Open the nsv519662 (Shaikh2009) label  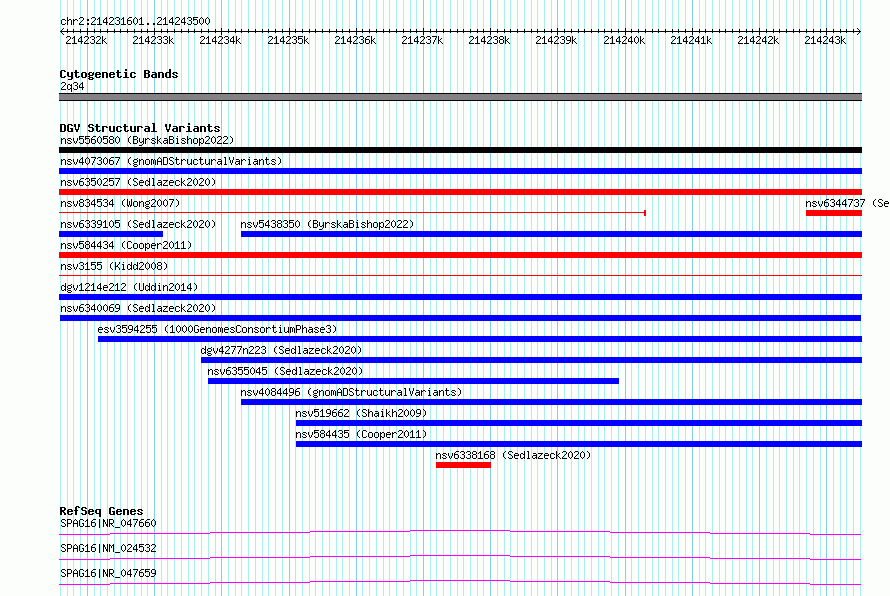(x=361, y=413)
